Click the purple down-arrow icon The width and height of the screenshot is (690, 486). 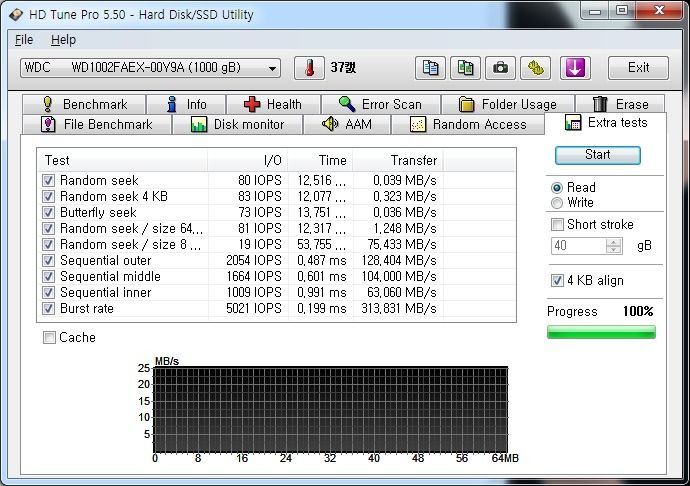tap(575, 68)
